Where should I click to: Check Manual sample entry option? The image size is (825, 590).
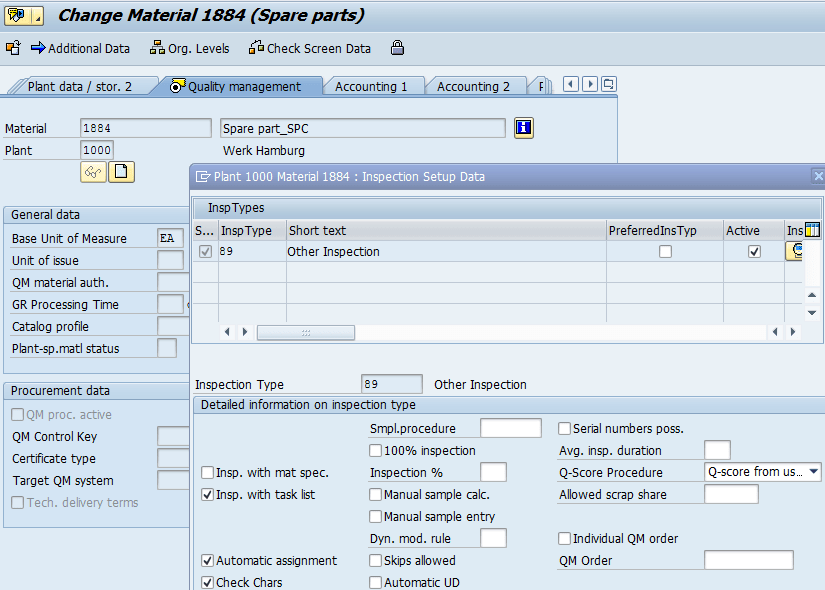376,517
